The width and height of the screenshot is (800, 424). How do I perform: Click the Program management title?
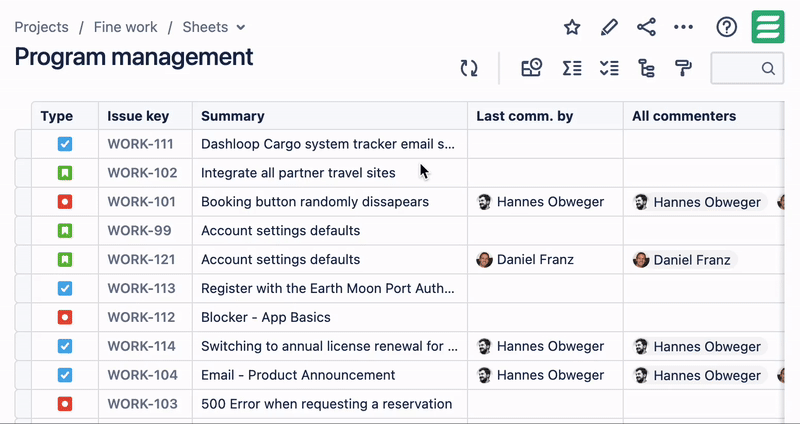coord(134,57)
